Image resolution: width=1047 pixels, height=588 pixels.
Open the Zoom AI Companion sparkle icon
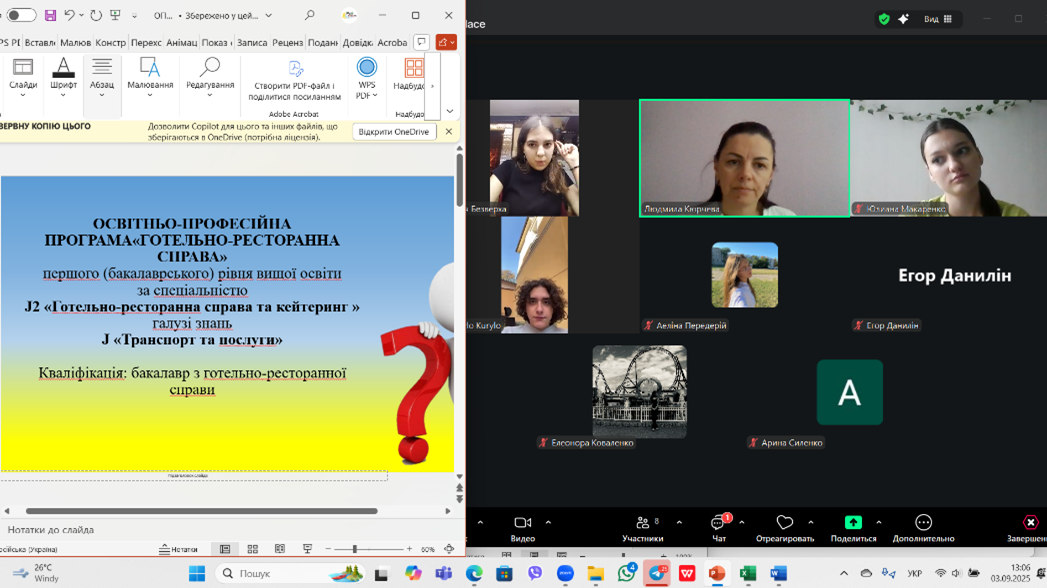tap(903, 19)
